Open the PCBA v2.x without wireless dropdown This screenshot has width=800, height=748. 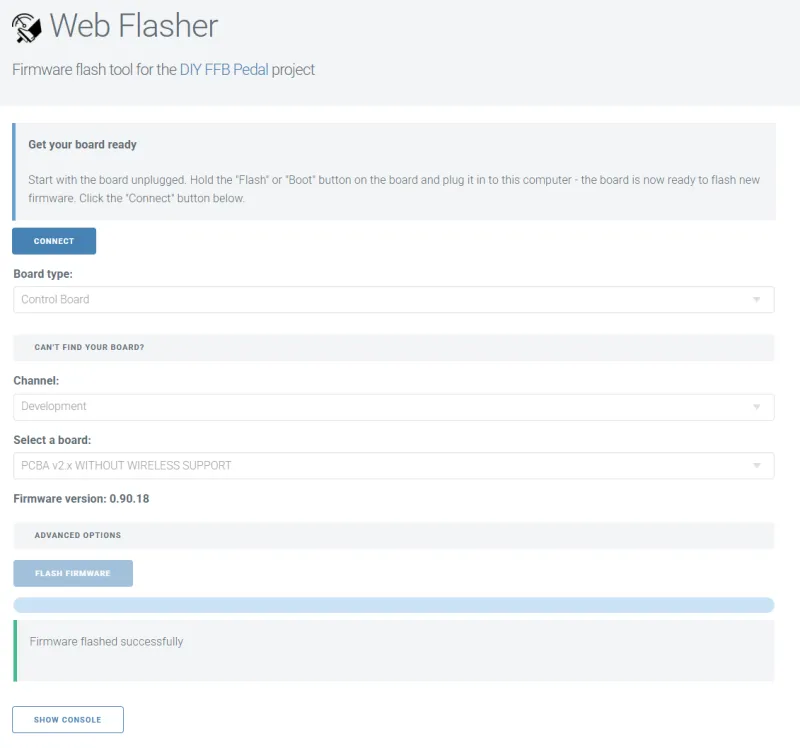pos(394,465)
